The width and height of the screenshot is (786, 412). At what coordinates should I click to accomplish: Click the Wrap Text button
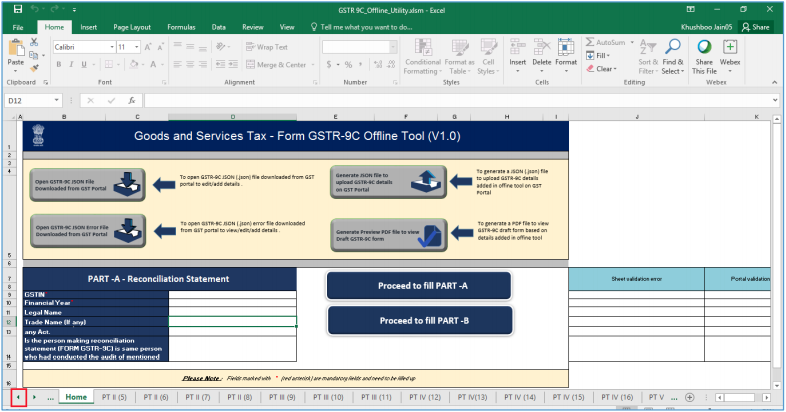pos(267,47)
